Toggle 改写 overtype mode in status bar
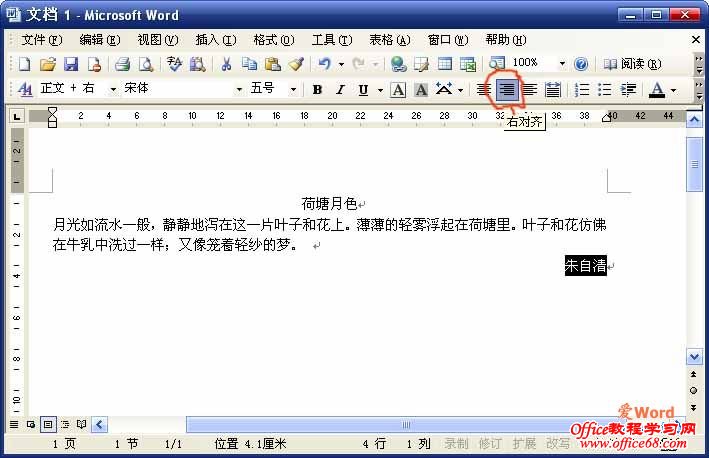This screenshot has height=458, width=709. coord(558,444)
